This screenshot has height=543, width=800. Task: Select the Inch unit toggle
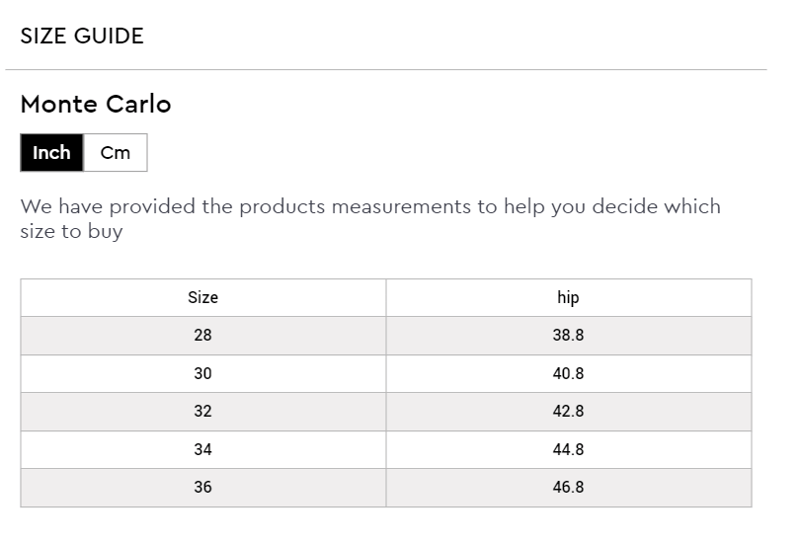point(52,153)
